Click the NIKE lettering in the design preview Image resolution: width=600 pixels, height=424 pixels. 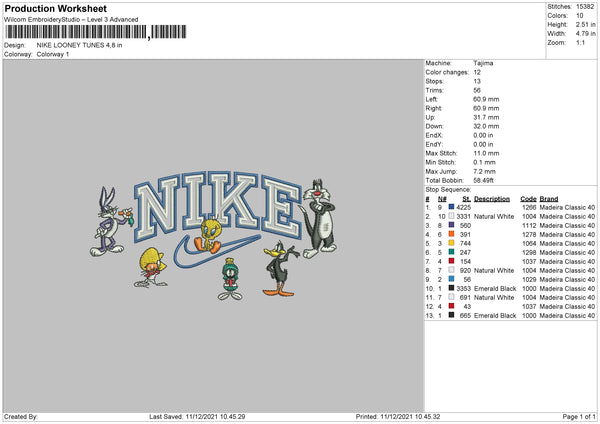coord(218,205)
